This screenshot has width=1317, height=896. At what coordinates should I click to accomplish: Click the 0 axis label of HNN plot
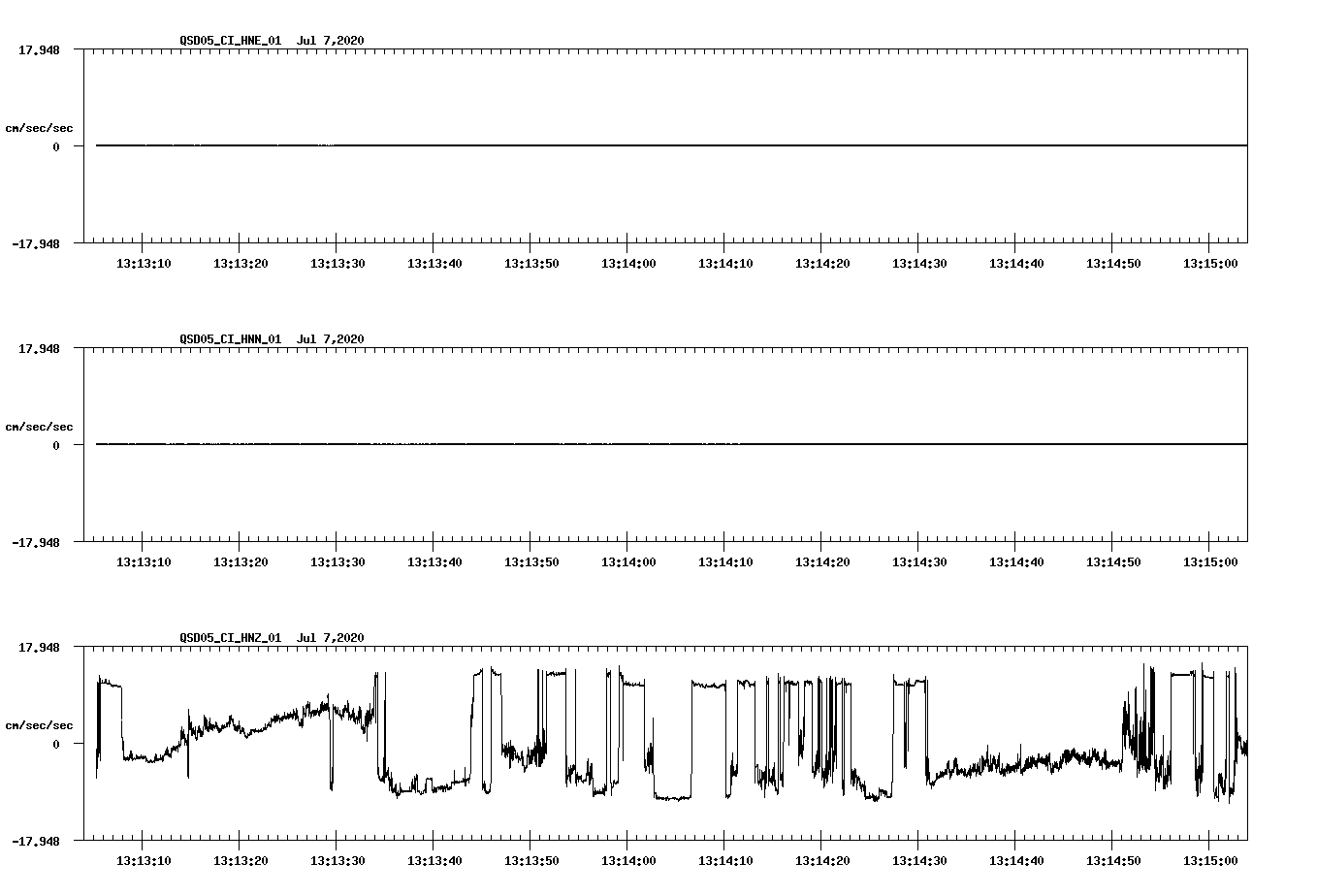56,445
